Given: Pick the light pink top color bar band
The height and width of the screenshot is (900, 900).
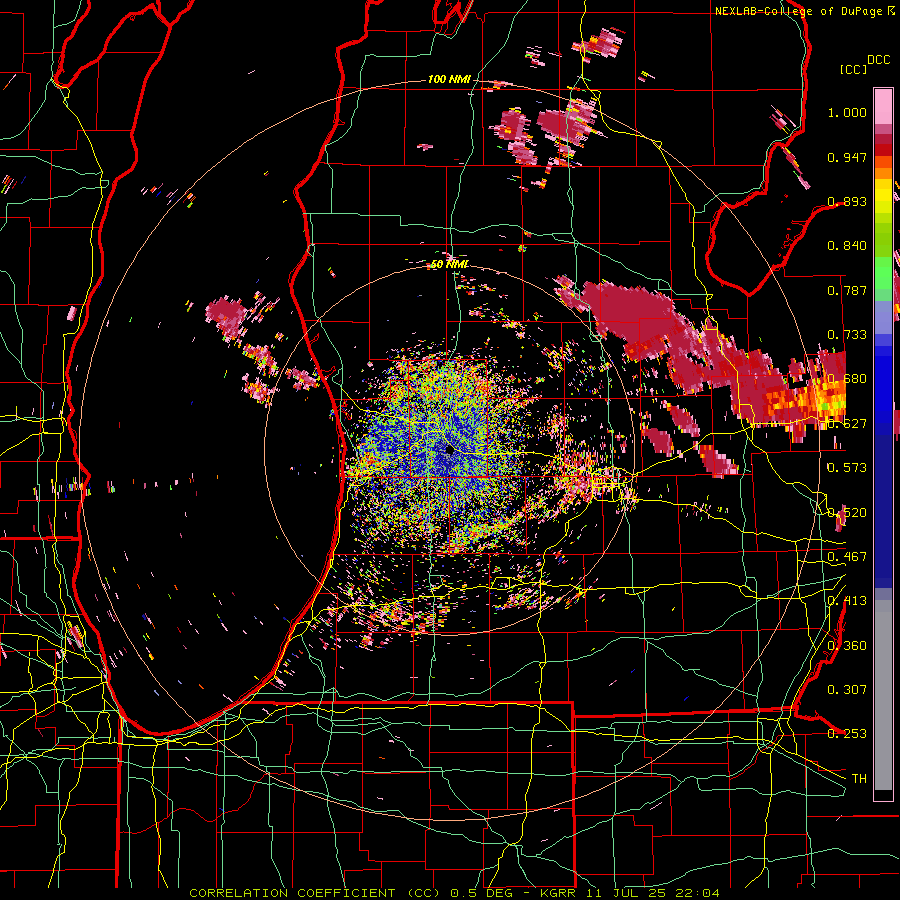Looking at the screenshot, I should click(x=883, y=107).
